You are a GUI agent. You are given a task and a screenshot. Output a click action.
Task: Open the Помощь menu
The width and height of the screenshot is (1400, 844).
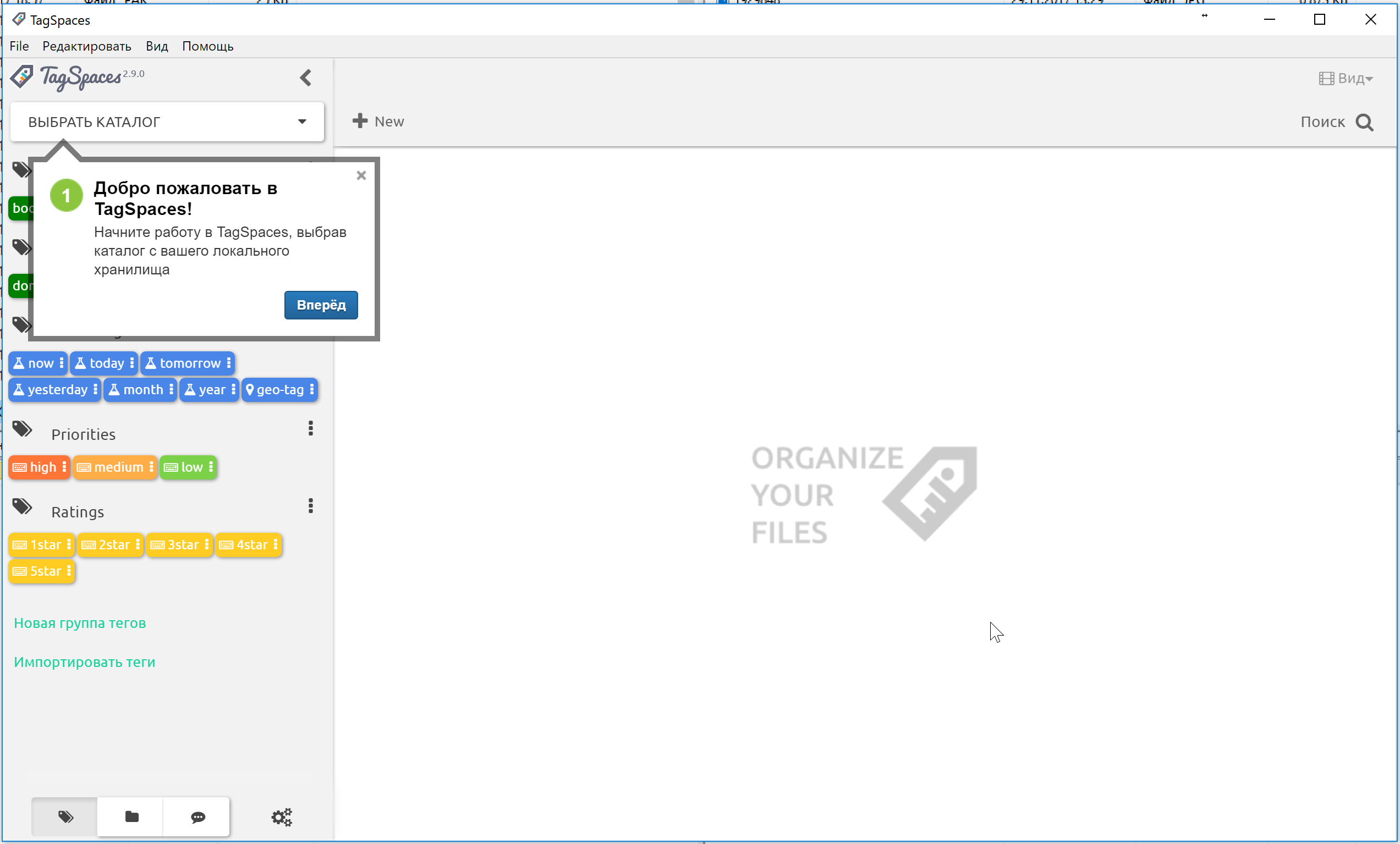[x=208, y=46]
